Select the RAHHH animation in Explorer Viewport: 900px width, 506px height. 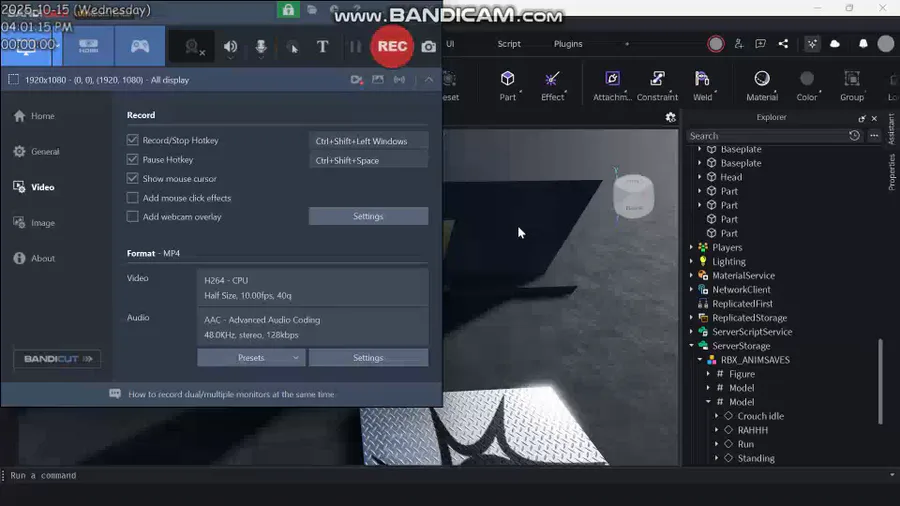[752, 430]
